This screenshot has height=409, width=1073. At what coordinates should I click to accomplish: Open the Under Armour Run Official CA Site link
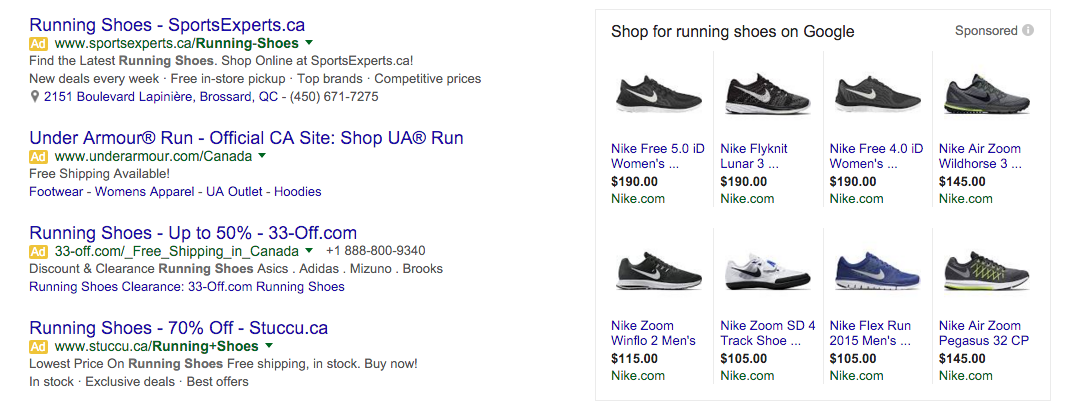click(246, 138)
